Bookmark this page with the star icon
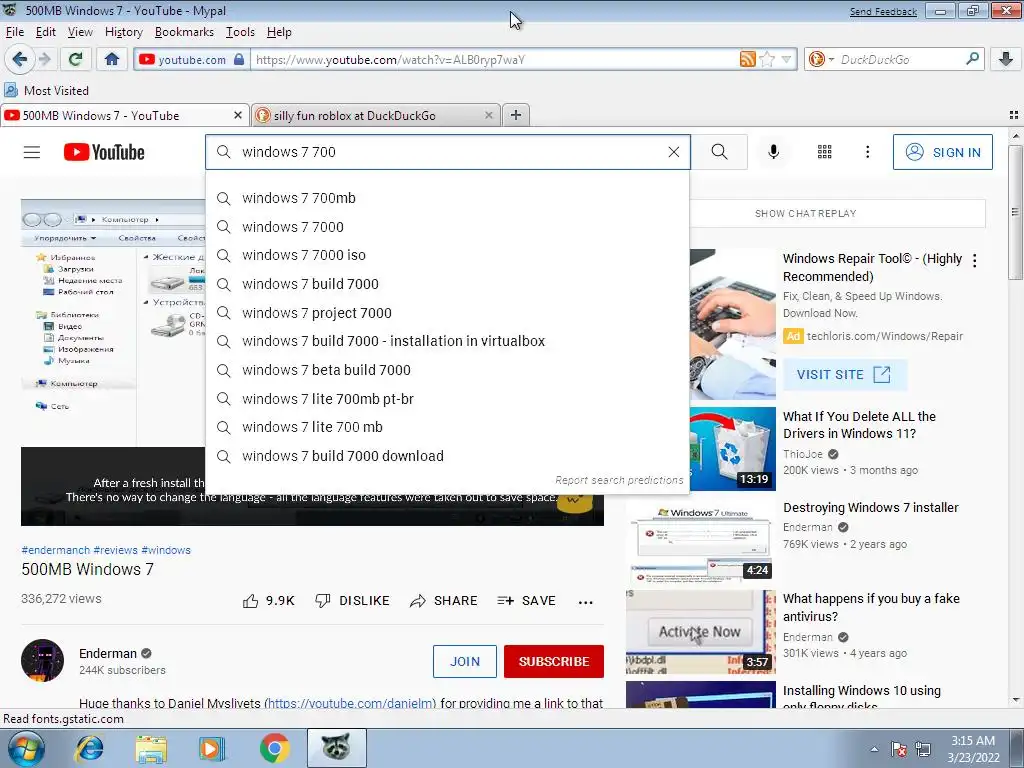The image size is (1024, 768). (767, 59)
